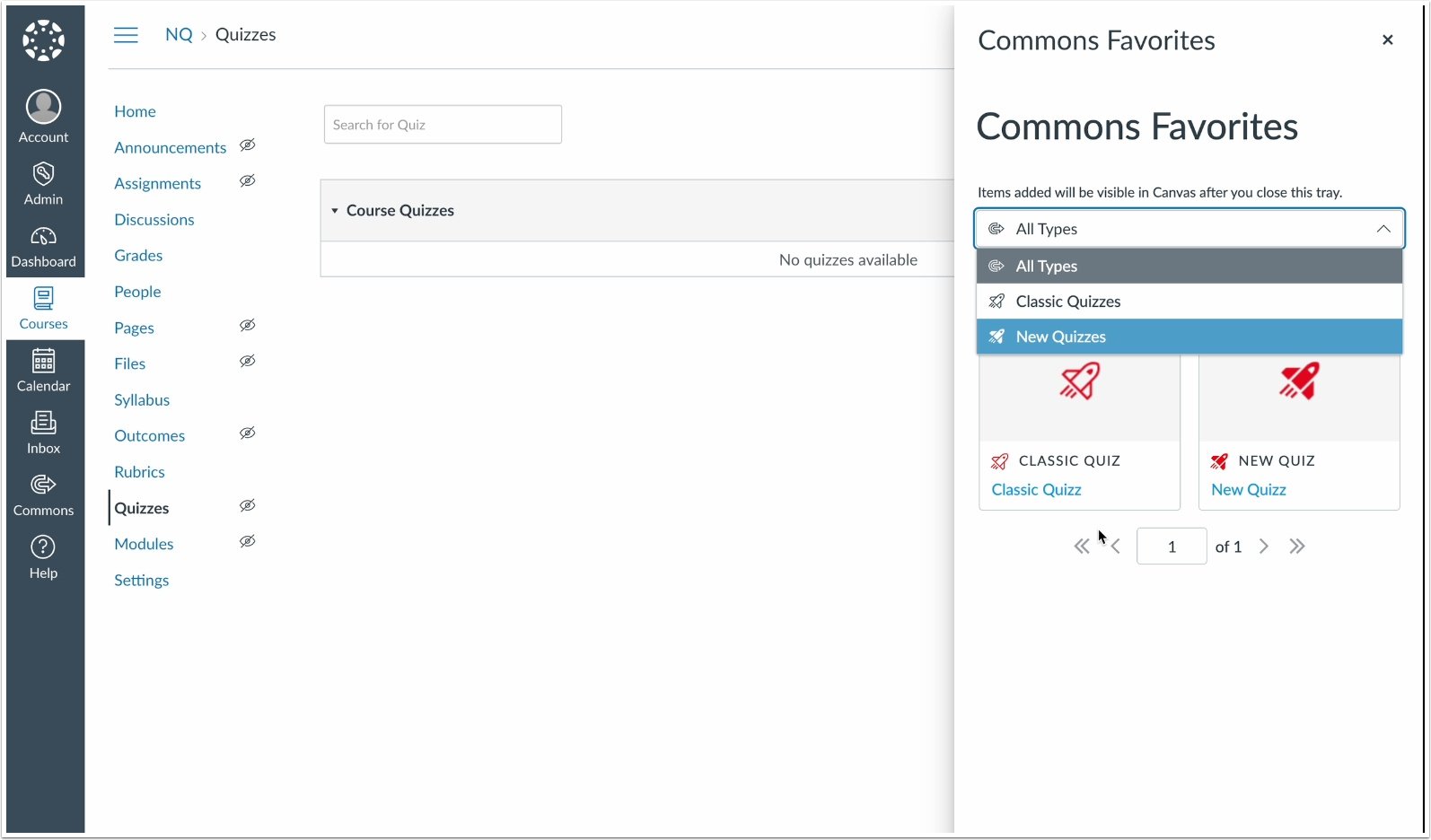Open the Home course link

pos(135,111)
